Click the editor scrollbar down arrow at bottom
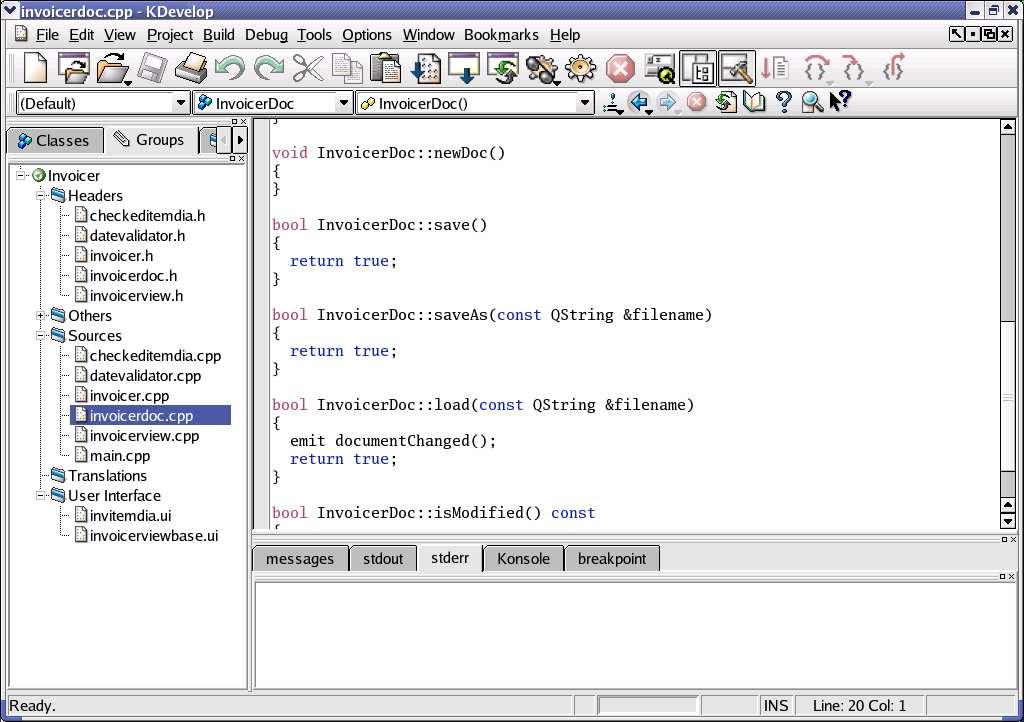The height and width of the screenshot is (722, 1024). pos(1008,522)
